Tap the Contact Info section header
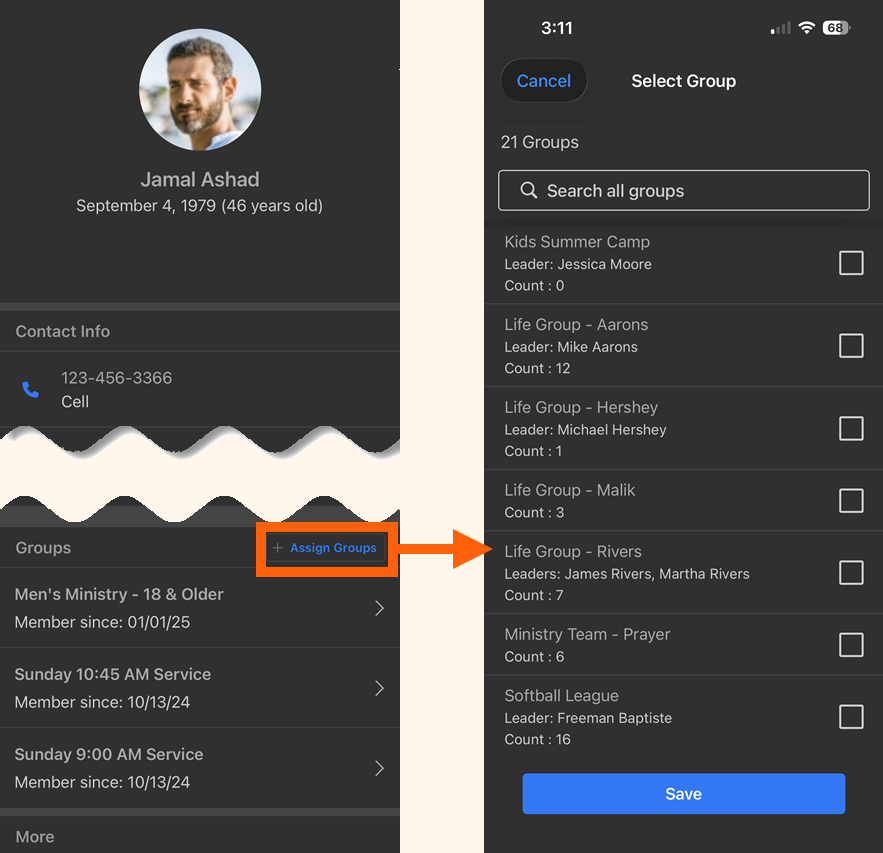Image resolution: width=883 pixels, height=853 pixels. [62, 331]
